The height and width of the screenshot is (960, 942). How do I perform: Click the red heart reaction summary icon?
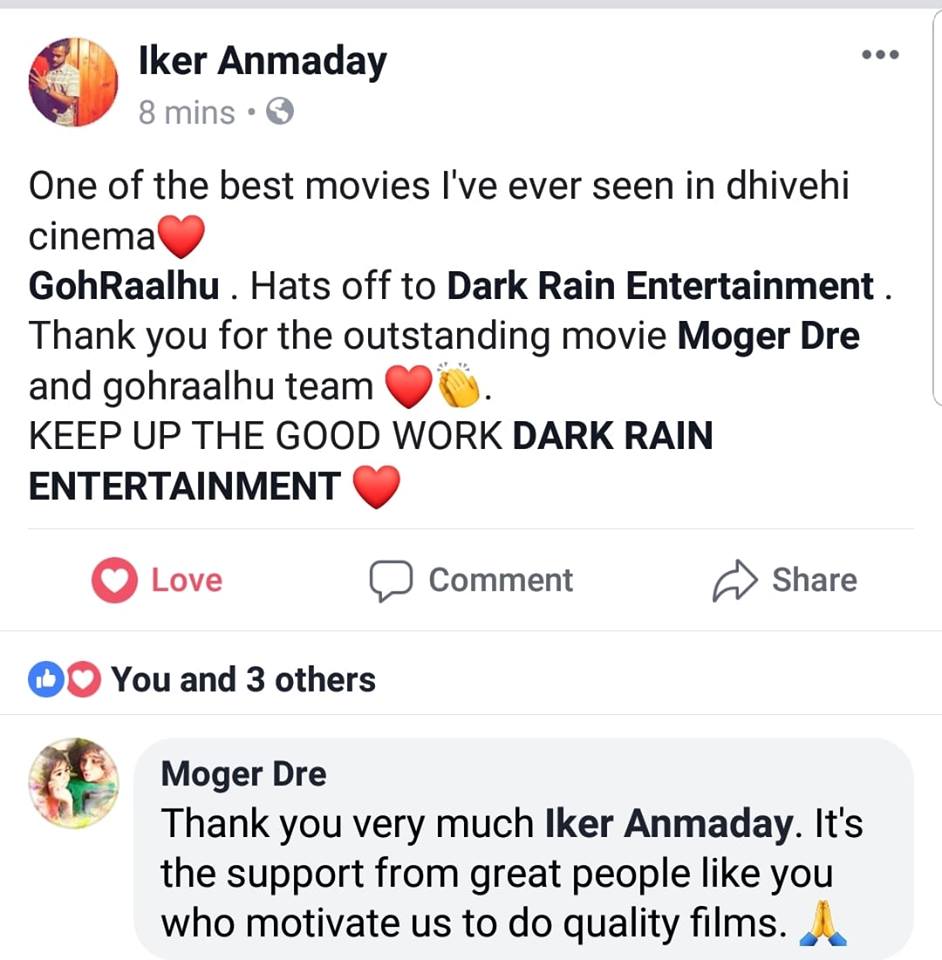click(x=83, y=680)
